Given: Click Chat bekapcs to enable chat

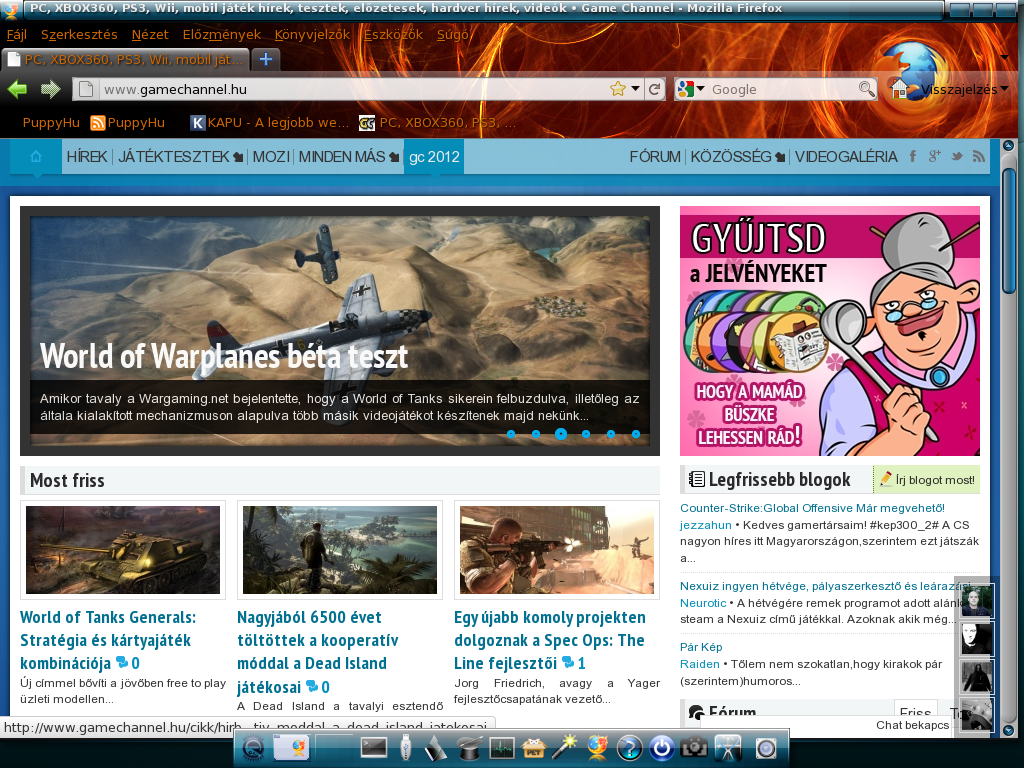Looking at the screenshot, I should (x=912, y=725).
